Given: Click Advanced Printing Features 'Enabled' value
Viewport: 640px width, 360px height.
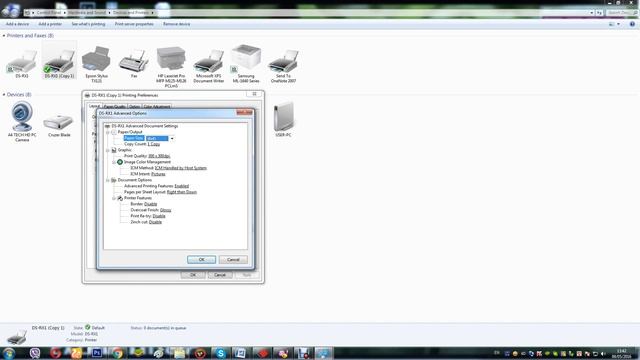Looking at the screenshot, I should [x=182, y=186].
